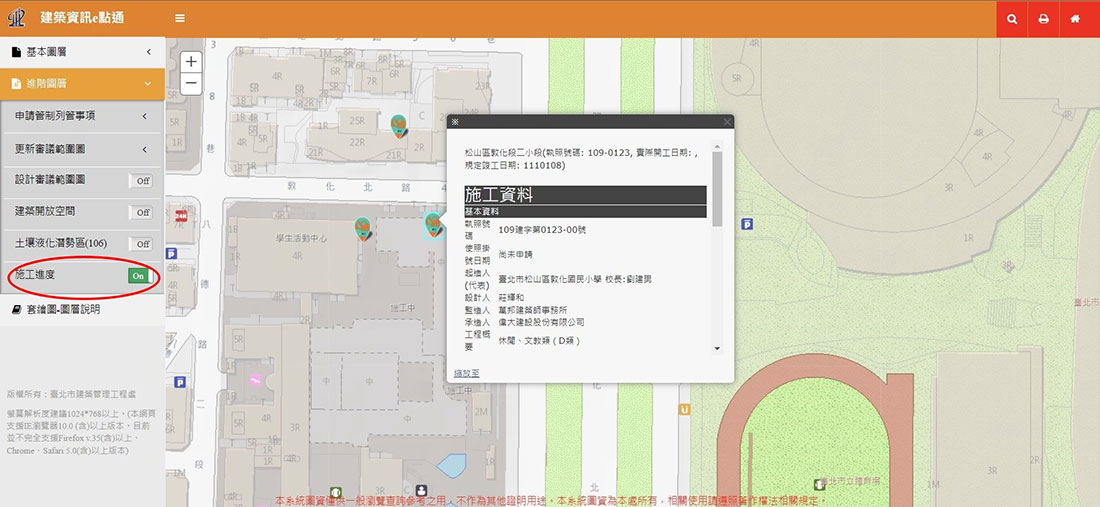Screen dimensions: 1100x507
Task: Click construction marker near 25R building
Action: coord(398,124)
